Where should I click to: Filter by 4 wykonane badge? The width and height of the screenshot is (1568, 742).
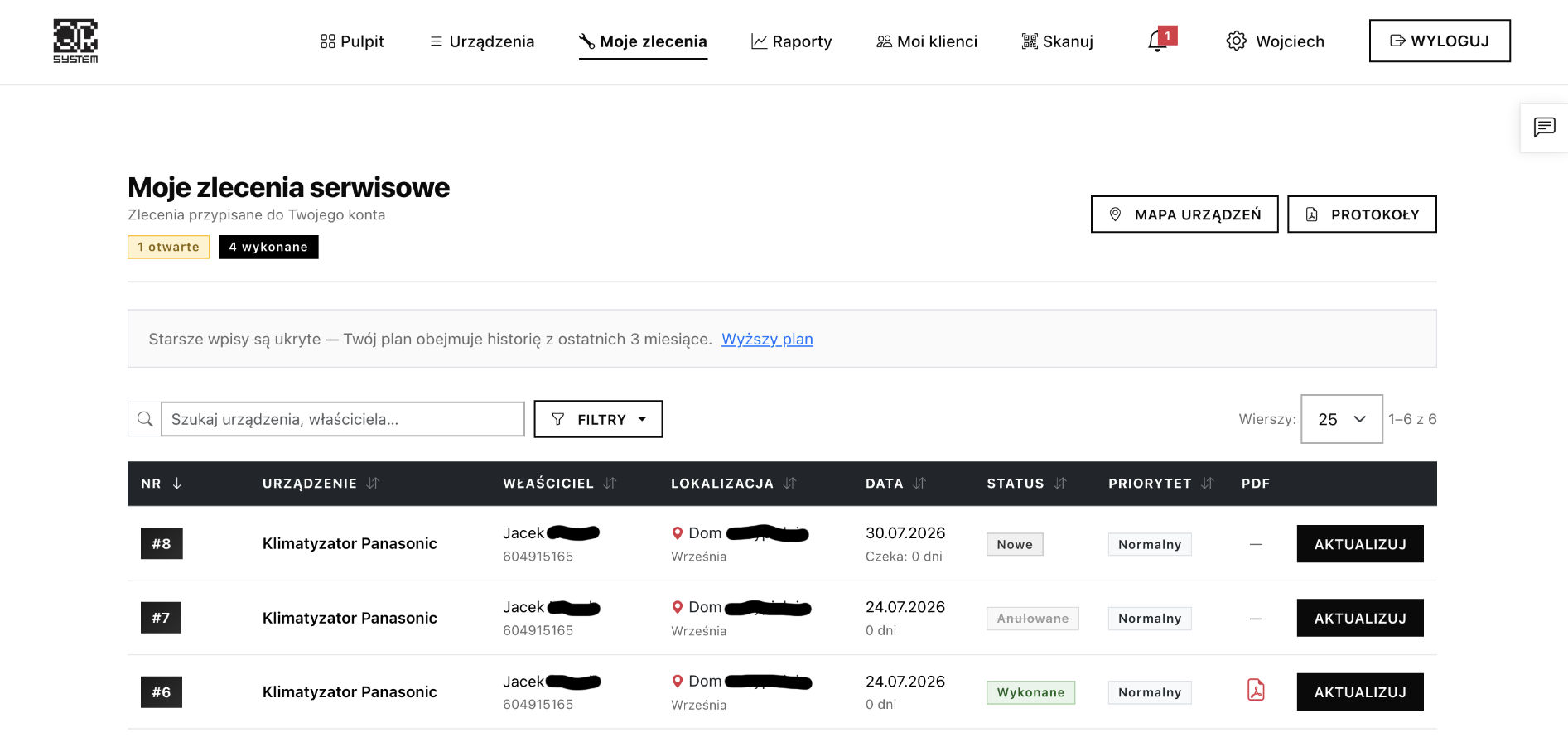pyautogui.click(x=268, y=247)
